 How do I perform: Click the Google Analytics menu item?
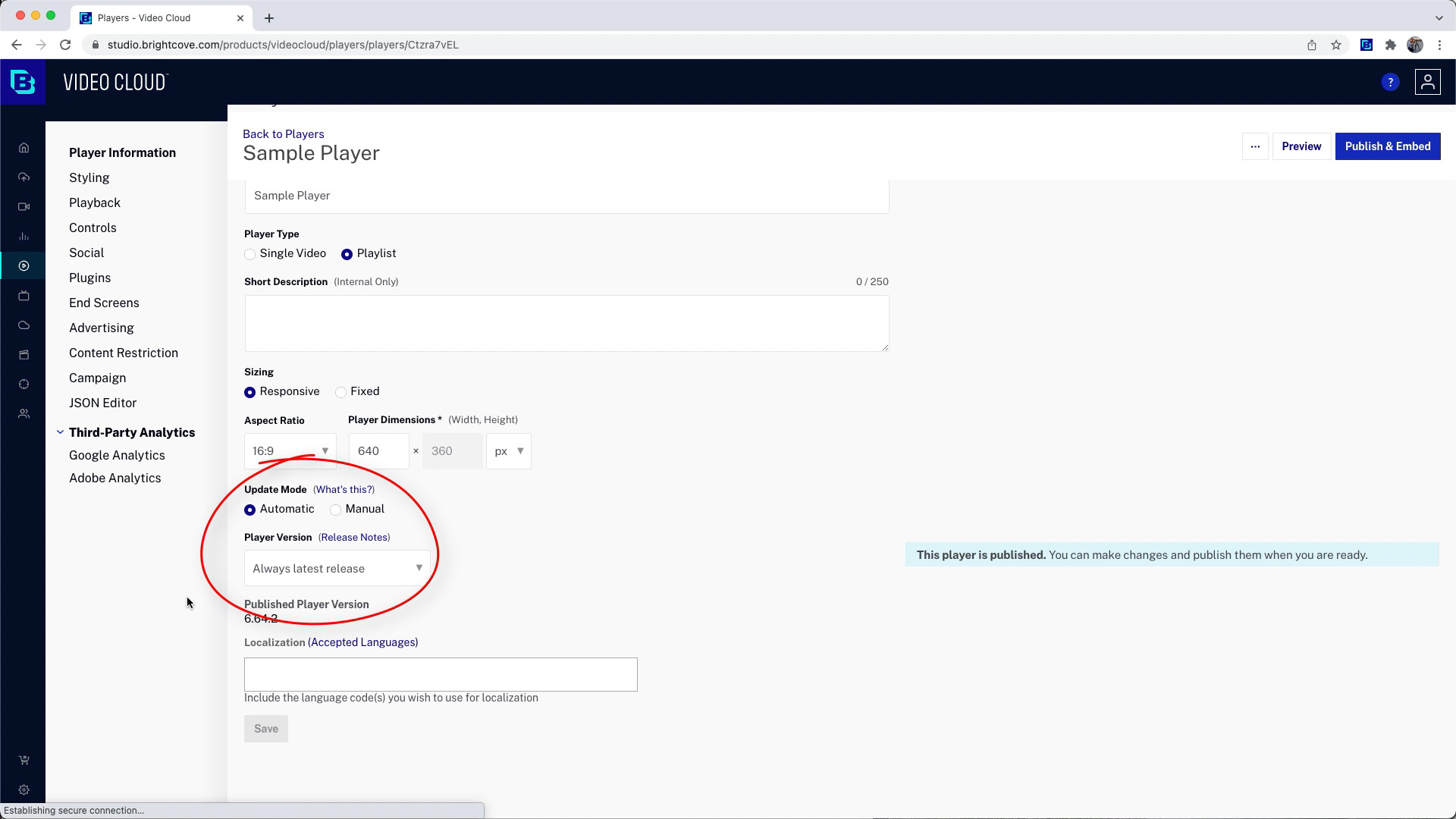pyautogui.click(x=117, y=455)
